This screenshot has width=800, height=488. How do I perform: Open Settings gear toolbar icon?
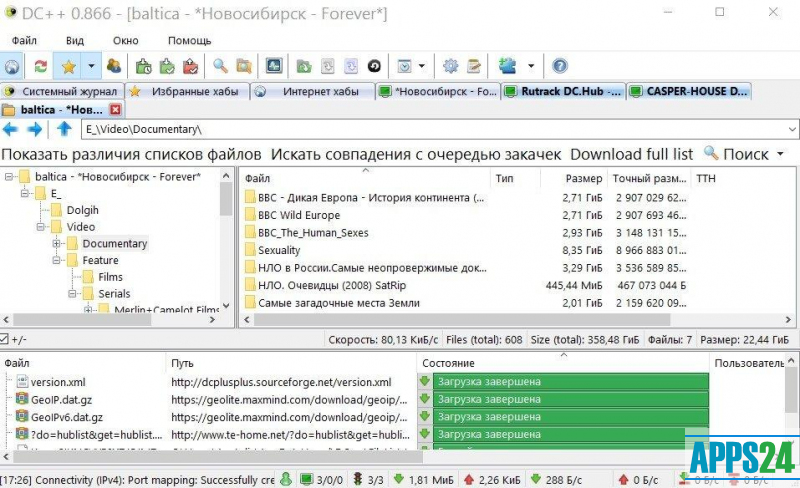point(450,66)
